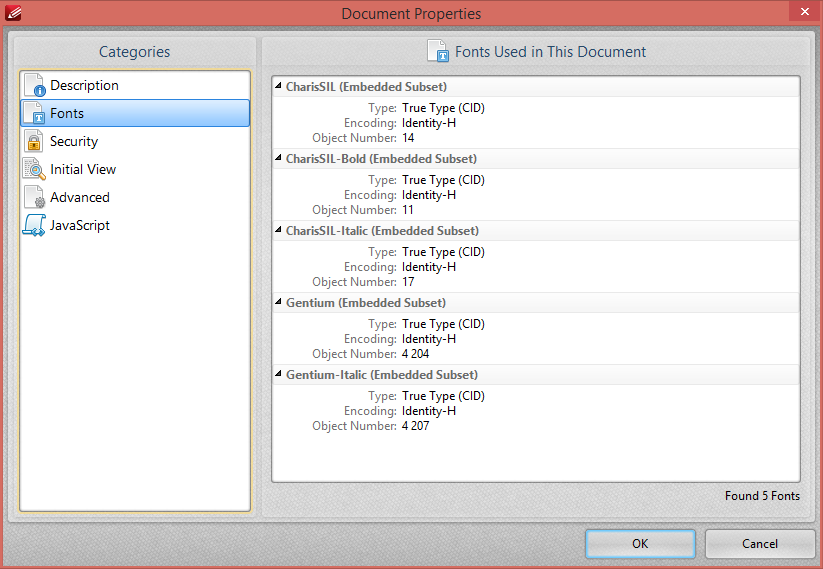
Task: Show the JavaScript category
Action: coord(135,225)
